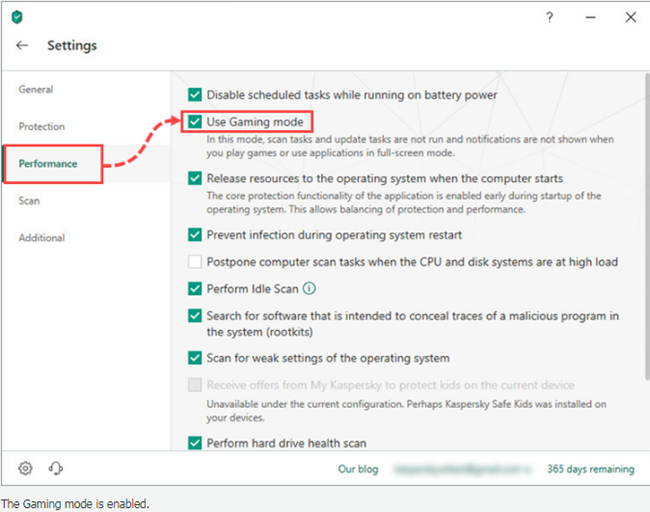
Task: Open settings gear icon in footer
Action: (25, 468)
